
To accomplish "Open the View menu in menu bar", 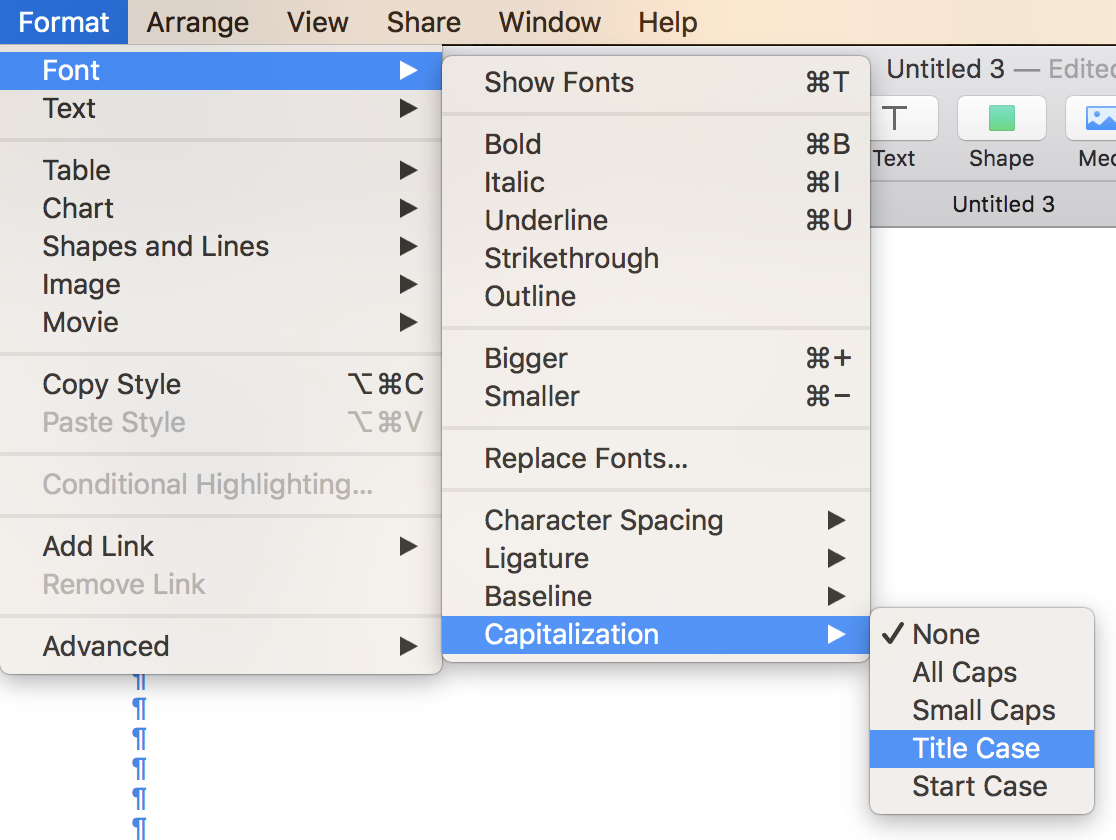I will (x=317, y=22).
